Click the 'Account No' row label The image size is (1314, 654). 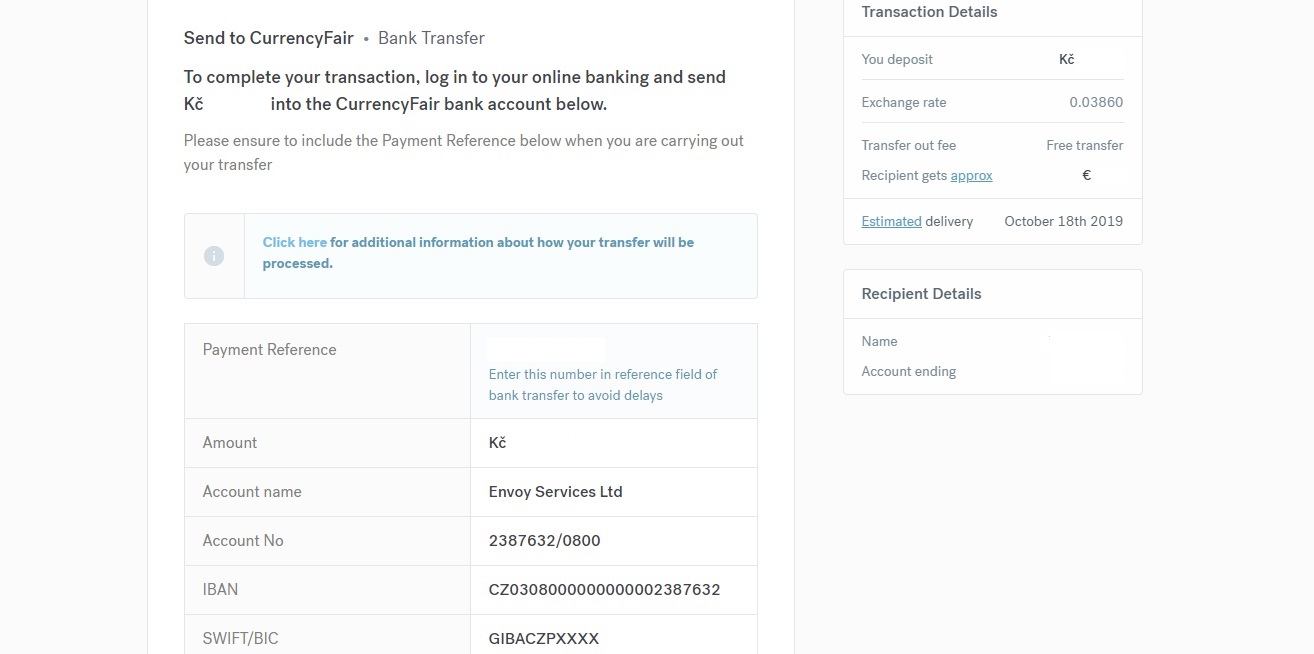click(243, 540)
